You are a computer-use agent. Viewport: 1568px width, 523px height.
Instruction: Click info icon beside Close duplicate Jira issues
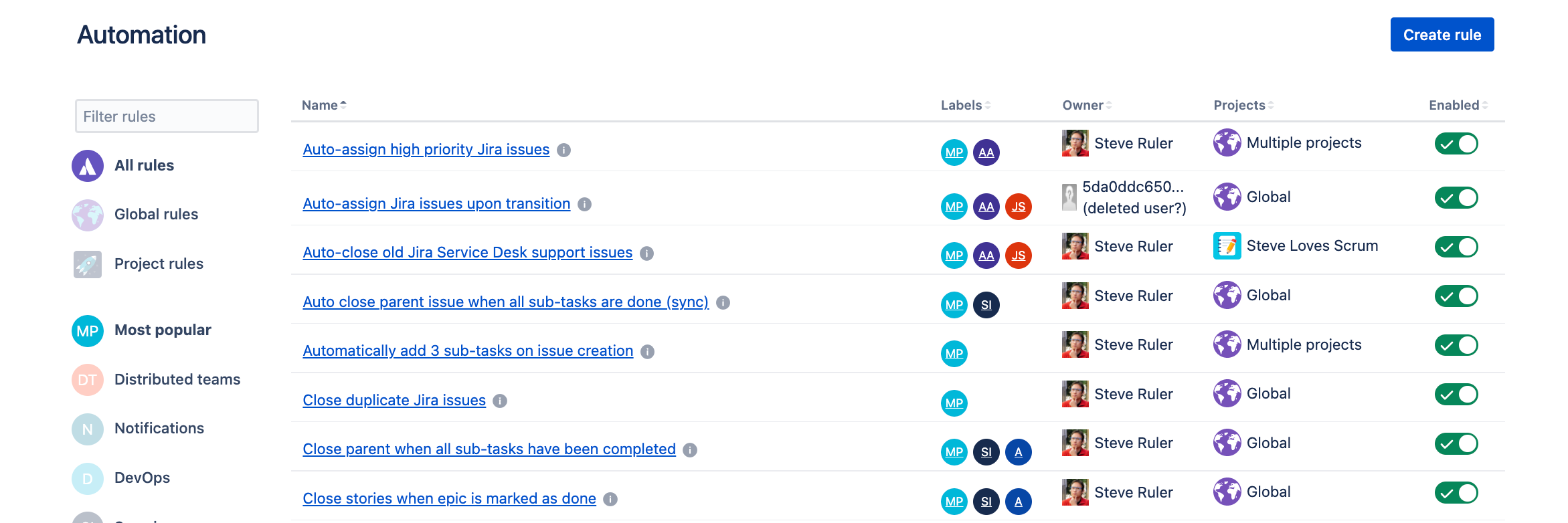500,401
